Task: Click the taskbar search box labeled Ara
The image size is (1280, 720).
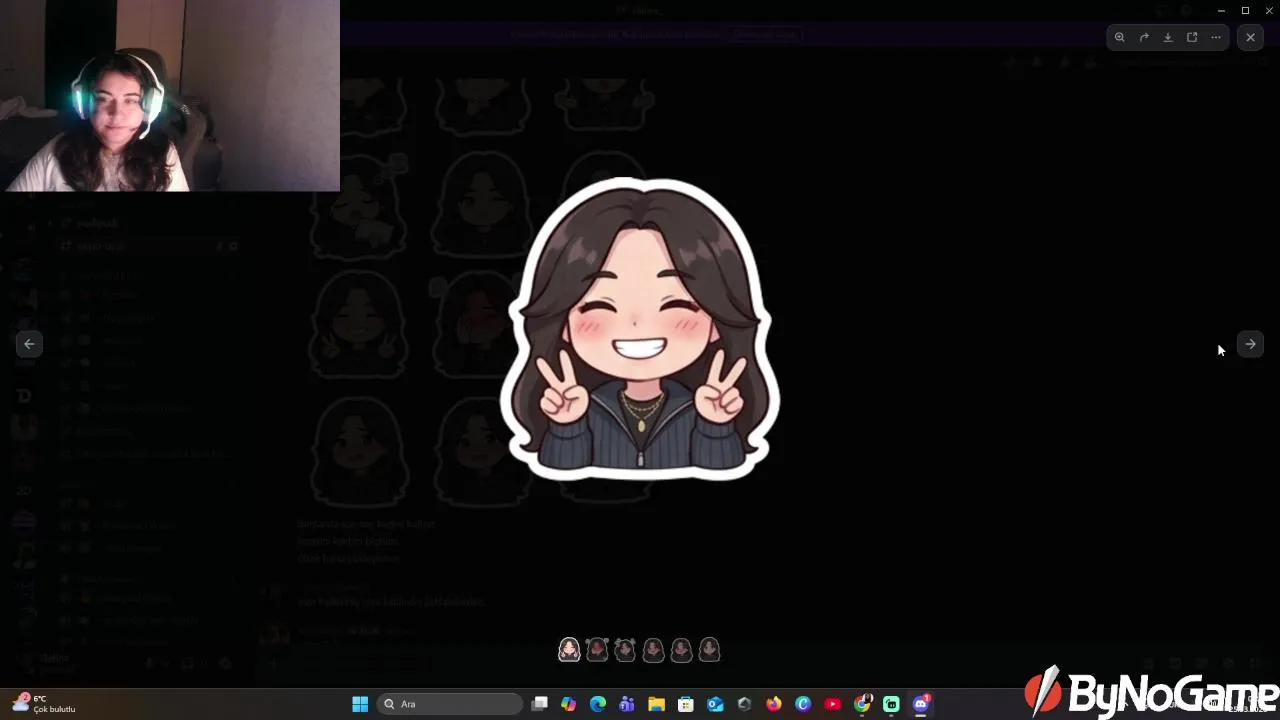Action: pyautogui.click(x=450, y=704)
